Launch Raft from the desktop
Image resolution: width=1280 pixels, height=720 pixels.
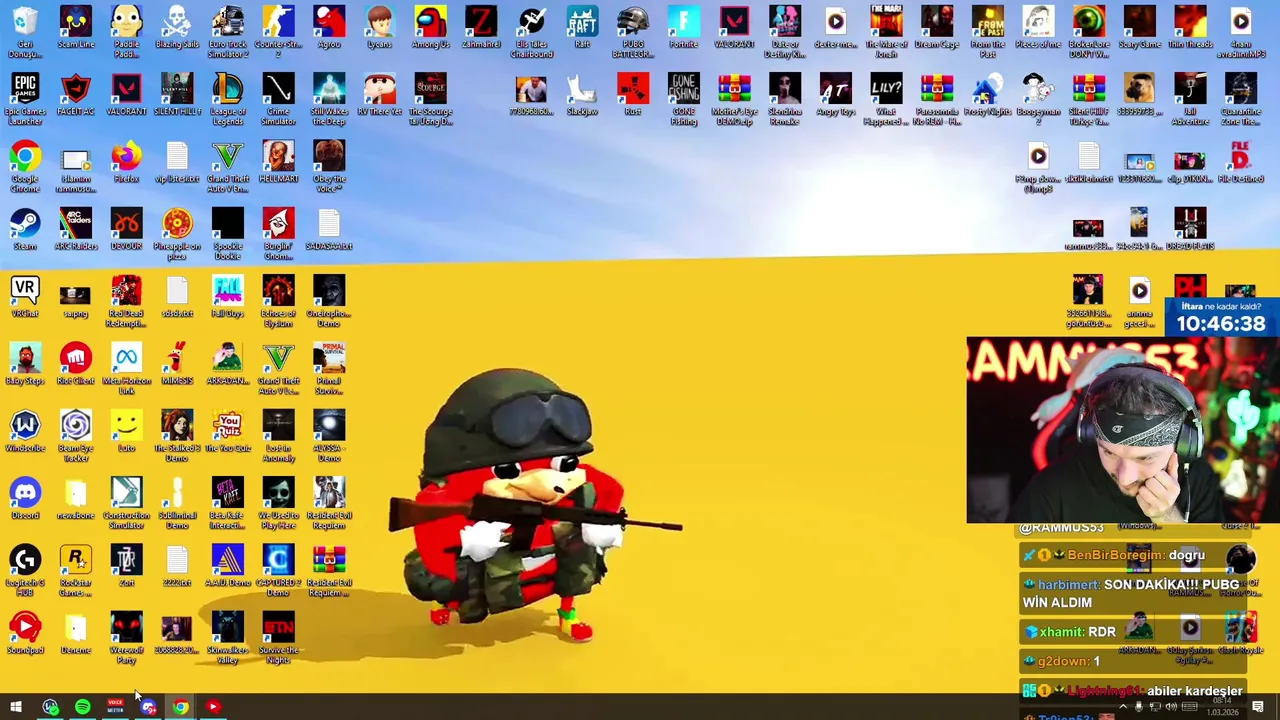pos(582,27)
